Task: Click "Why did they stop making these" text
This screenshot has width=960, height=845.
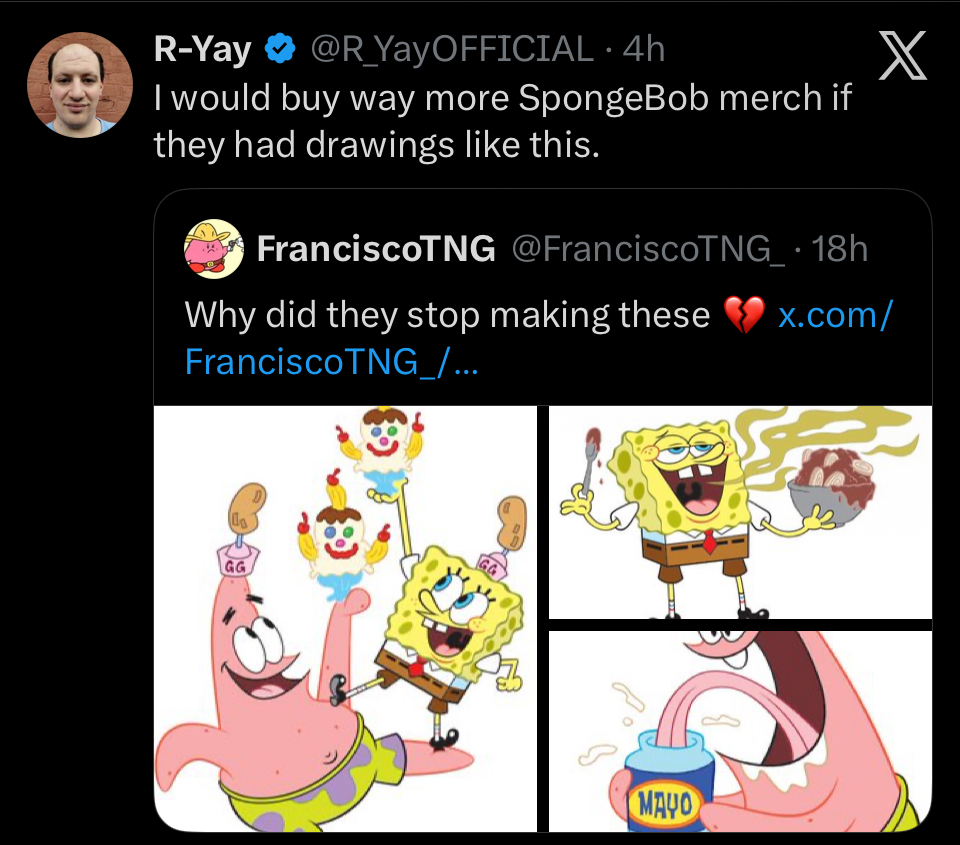Action: pyautogui.click(x=447, y=315)
